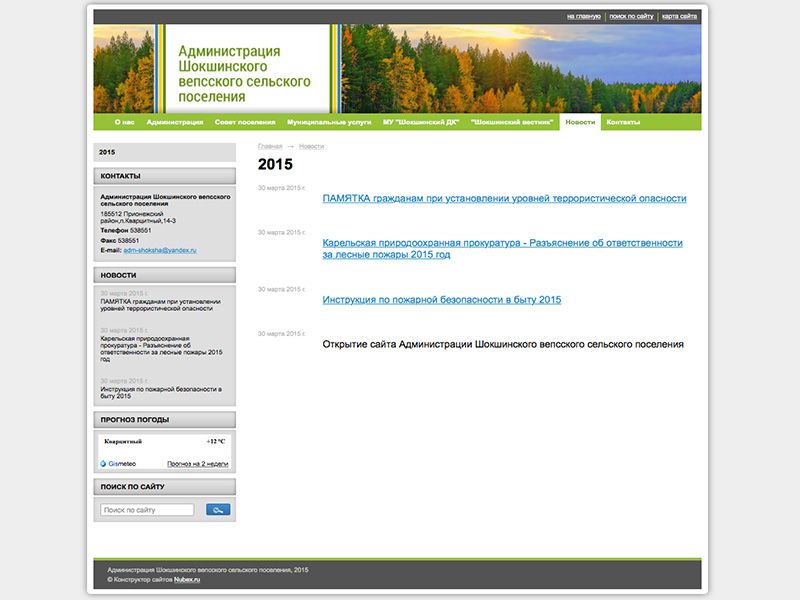Click the adm-shoksha@yandex.ru email link
This screenshot has width=800, height=600.
pos(160,250)
